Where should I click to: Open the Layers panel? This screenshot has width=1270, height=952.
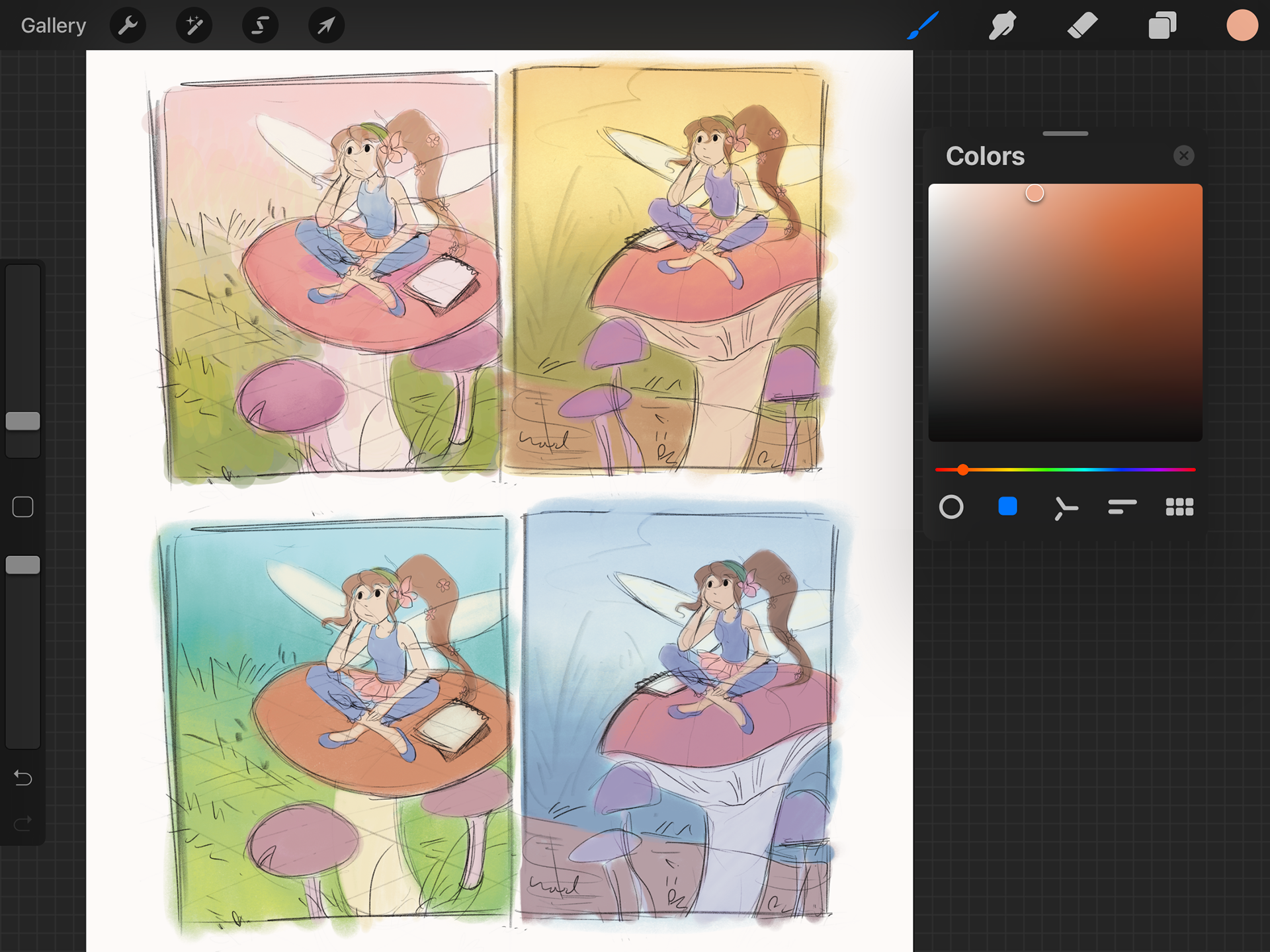pyautogui.click(x=1162, y=26)
